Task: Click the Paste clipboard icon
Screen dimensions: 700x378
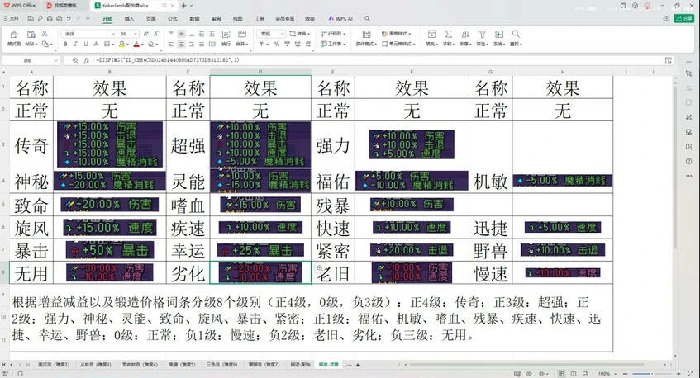Action: click(x=31, y=35)
